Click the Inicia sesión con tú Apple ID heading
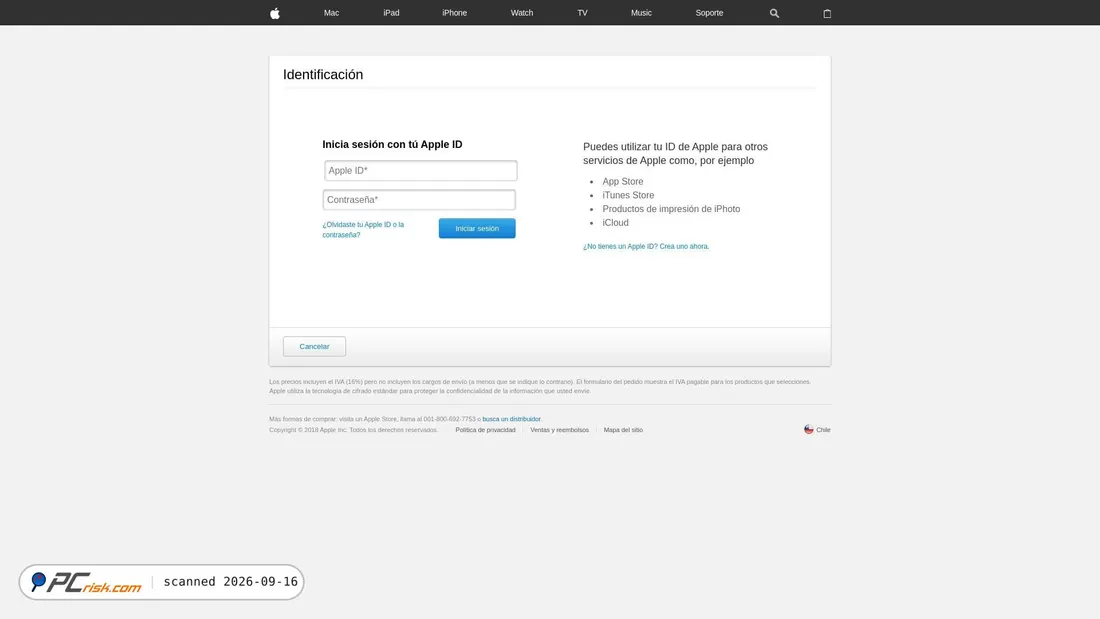The height and width of the screenshot is (619, 1100). [x=392, y=145]
